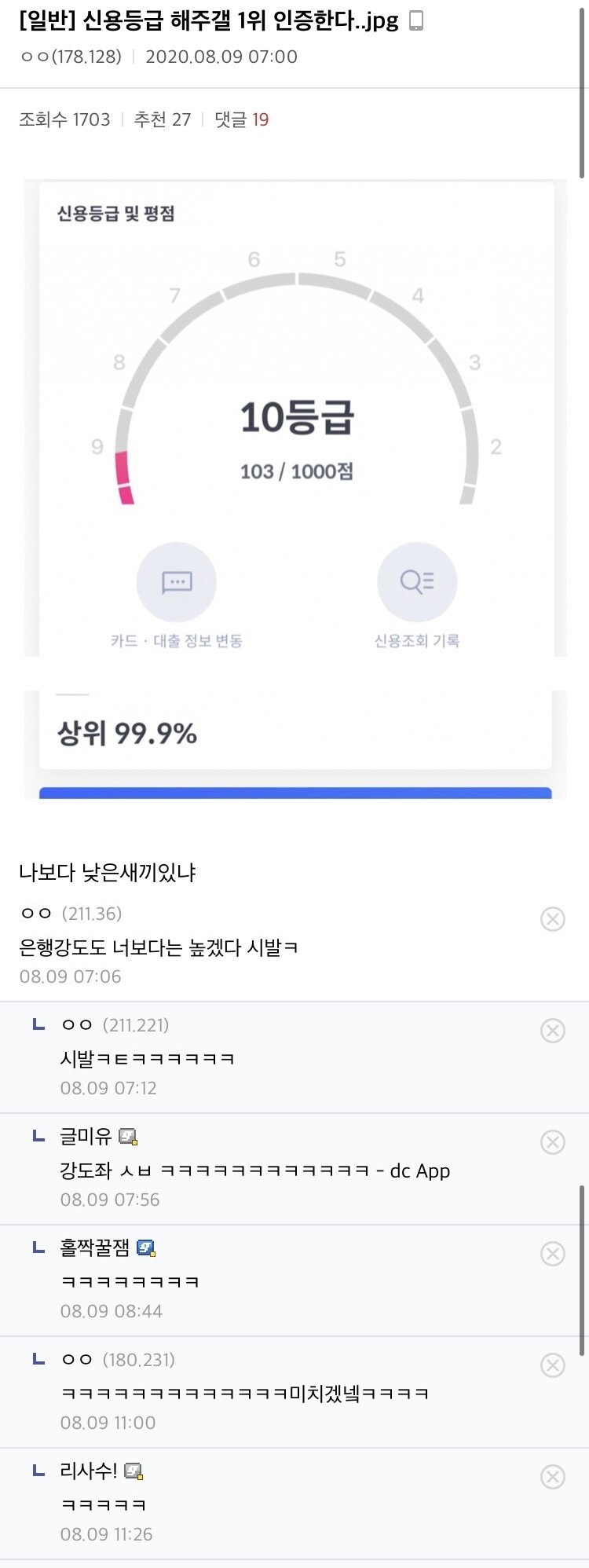
Task: Click 홀짝꿀잼's blue user badge icon
Action: point(146,1248)
